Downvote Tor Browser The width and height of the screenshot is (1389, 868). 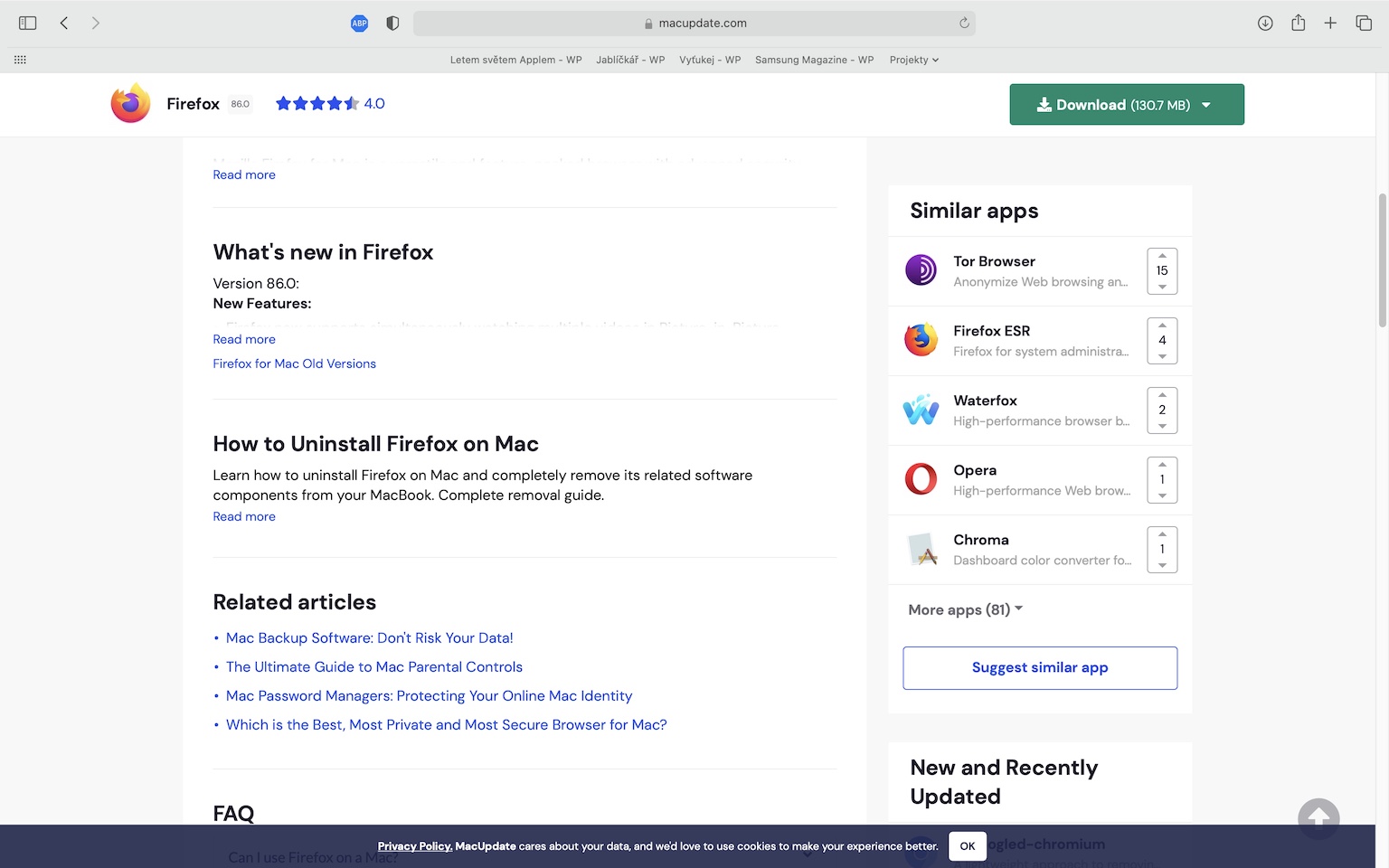[1162, 287]
